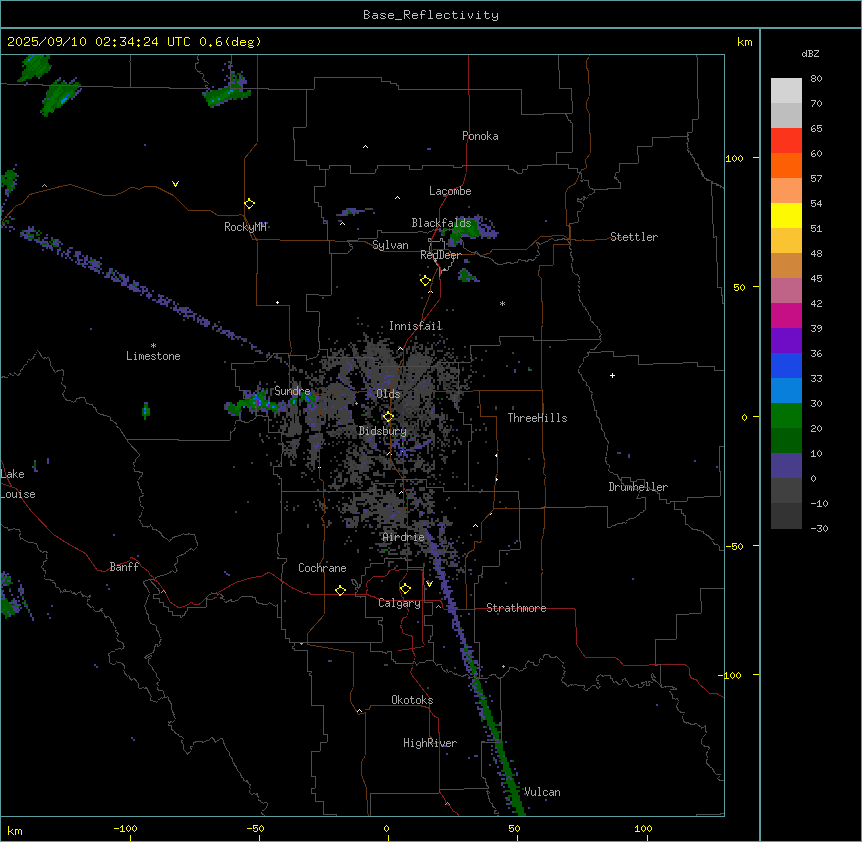Image resolution: width=862 pixels, height=842 pixels.
Task: Click the Innisfail label
Action: coord(416,326)
